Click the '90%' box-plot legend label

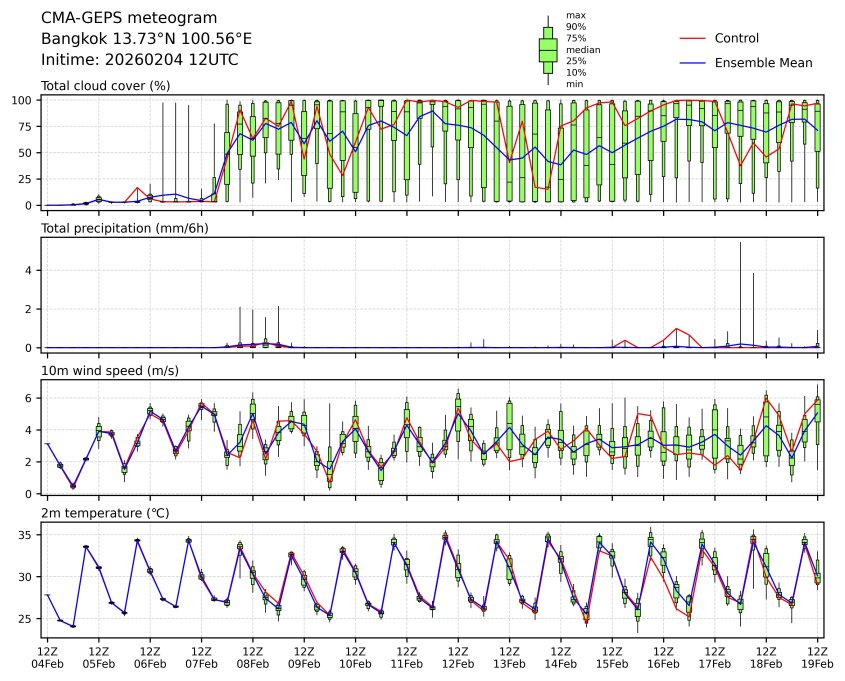click(x=576, y=26)
